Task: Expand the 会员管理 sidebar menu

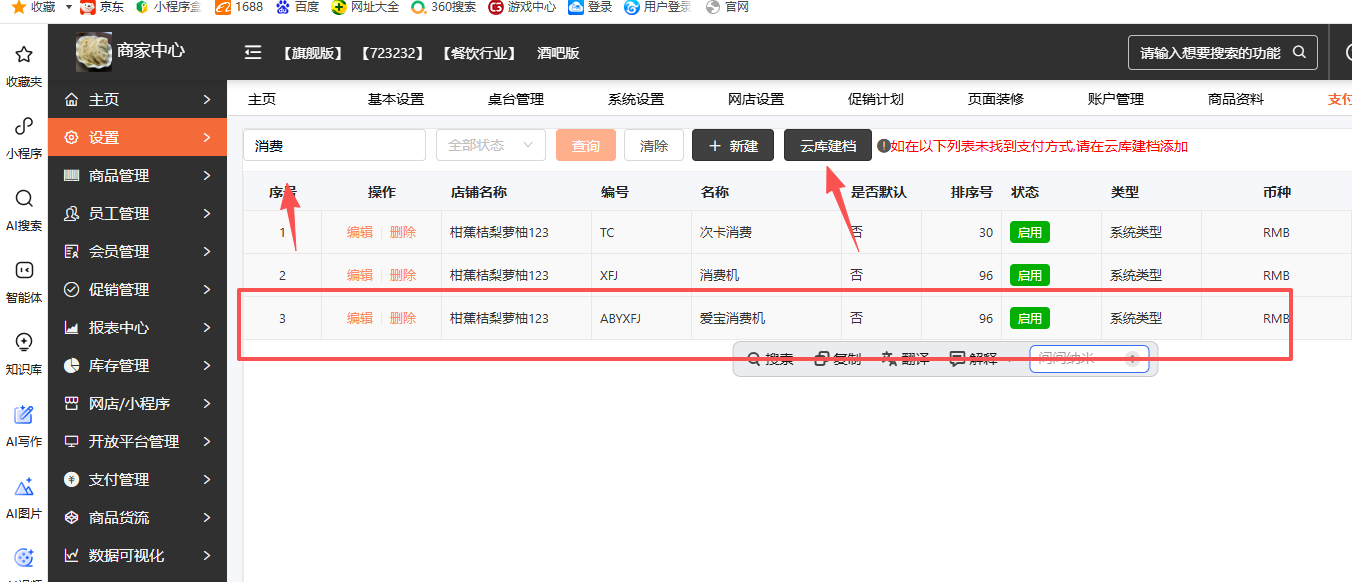Action: click(137, 252)
